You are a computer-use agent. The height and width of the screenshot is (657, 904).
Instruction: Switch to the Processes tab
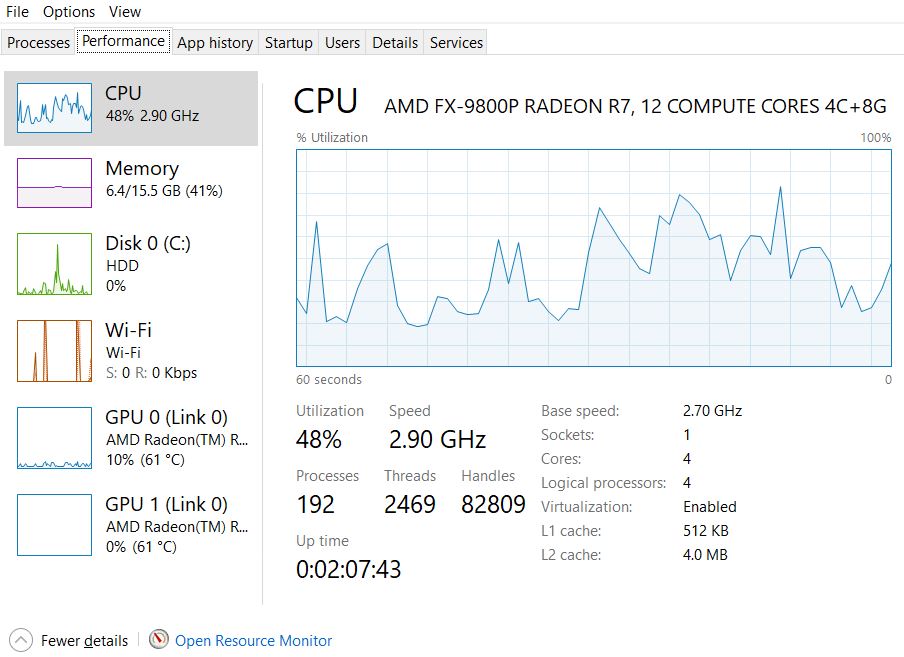tap(38, 43)
